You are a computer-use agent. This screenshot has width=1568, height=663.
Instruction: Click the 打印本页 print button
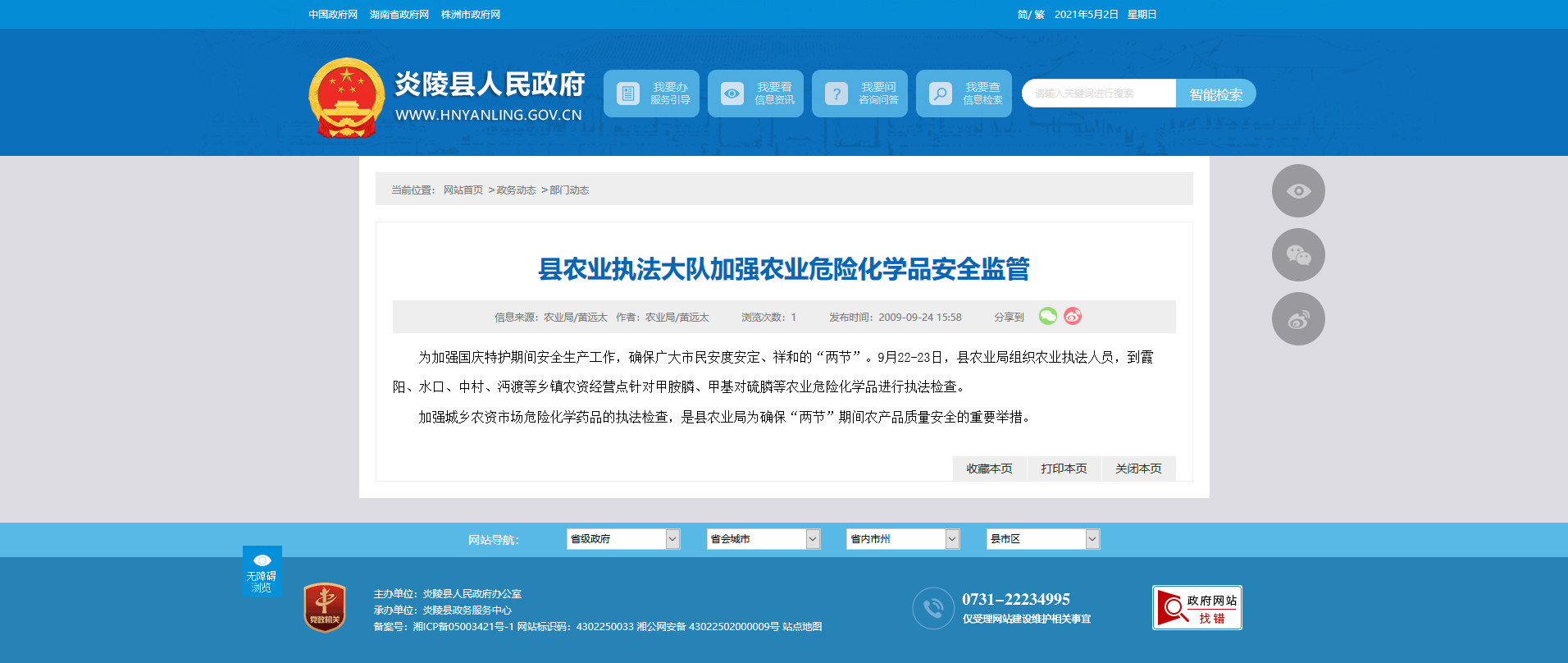[x=1064, y=469]
